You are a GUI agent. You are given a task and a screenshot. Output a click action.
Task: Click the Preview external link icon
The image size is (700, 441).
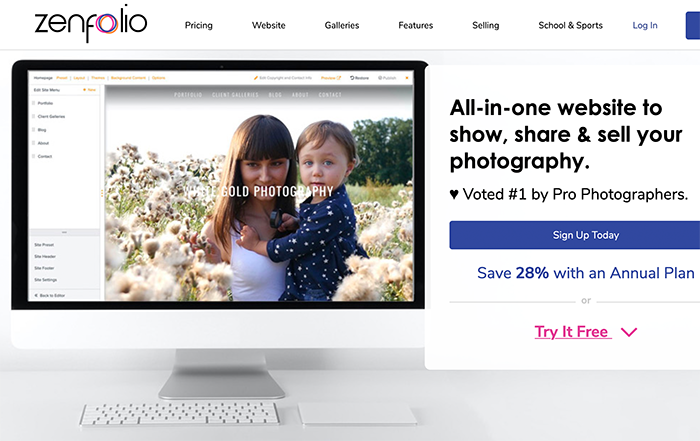(339, 78)
